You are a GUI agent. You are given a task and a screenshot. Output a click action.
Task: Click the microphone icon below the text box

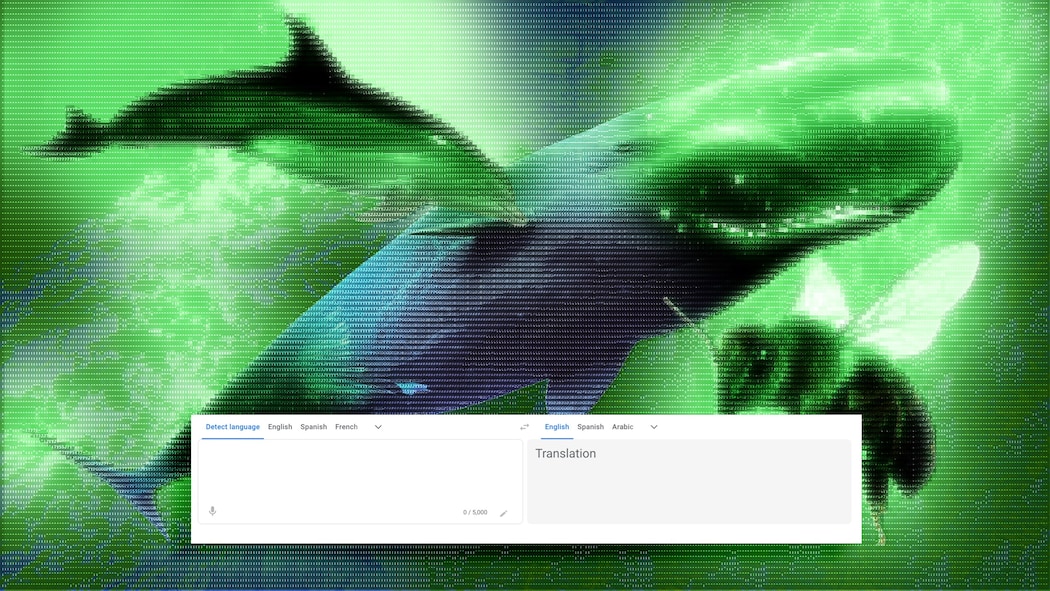(212, 511)
